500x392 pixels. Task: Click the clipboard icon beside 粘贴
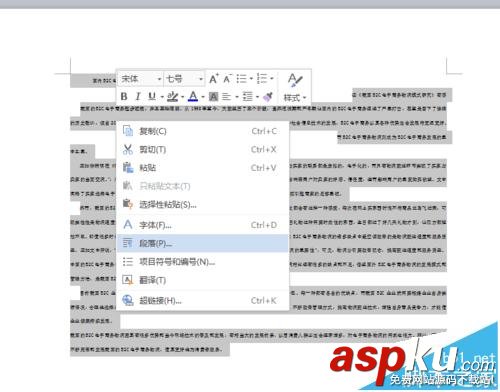(128, 167)
